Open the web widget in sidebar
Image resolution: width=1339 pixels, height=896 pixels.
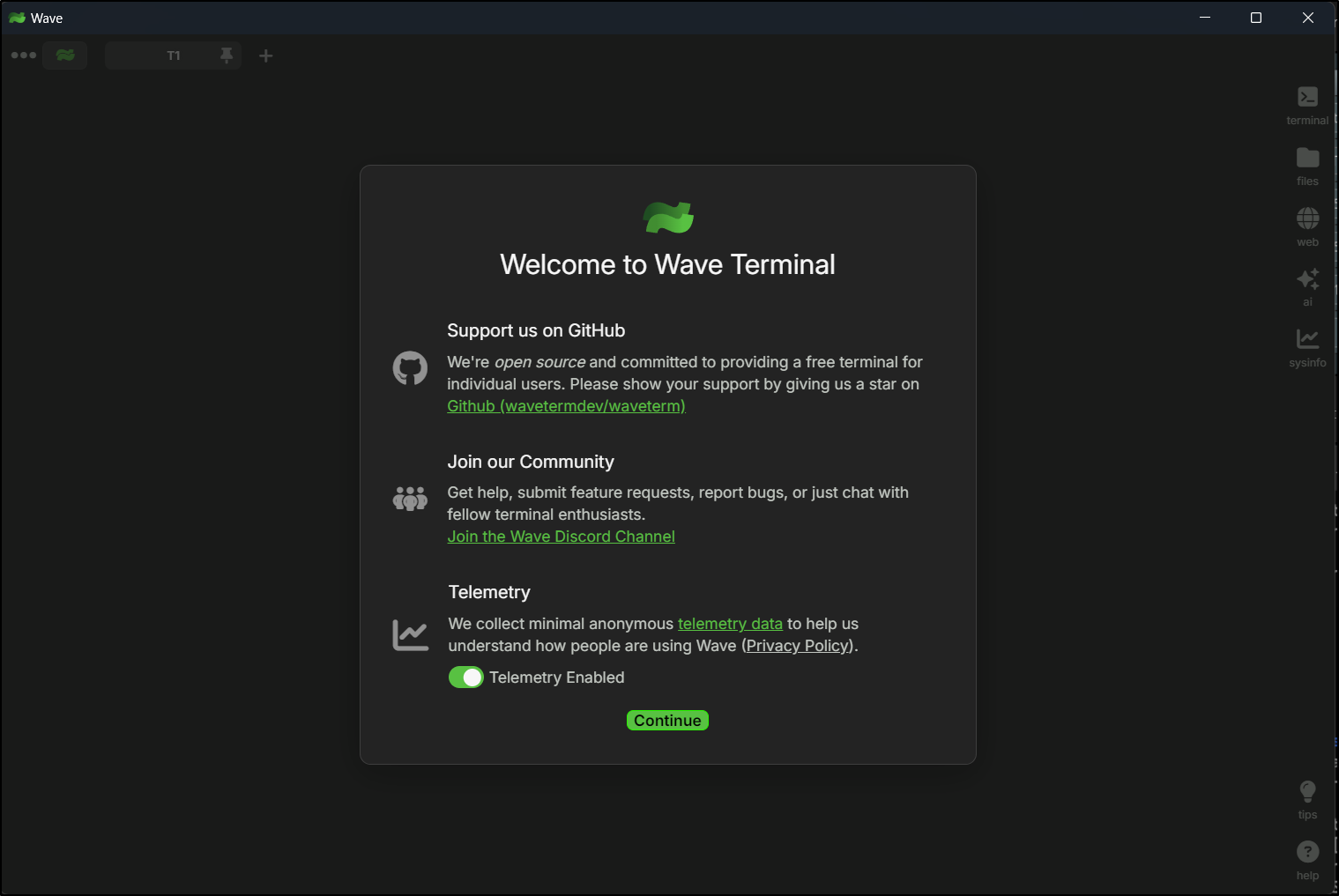pyautogui.click(x=1307, y=227)
